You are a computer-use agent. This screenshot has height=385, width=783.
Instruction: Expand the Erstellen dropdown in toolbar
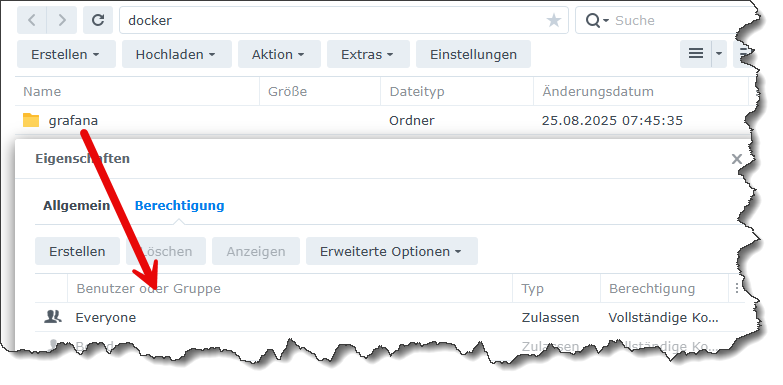click(x=66, y=54)
